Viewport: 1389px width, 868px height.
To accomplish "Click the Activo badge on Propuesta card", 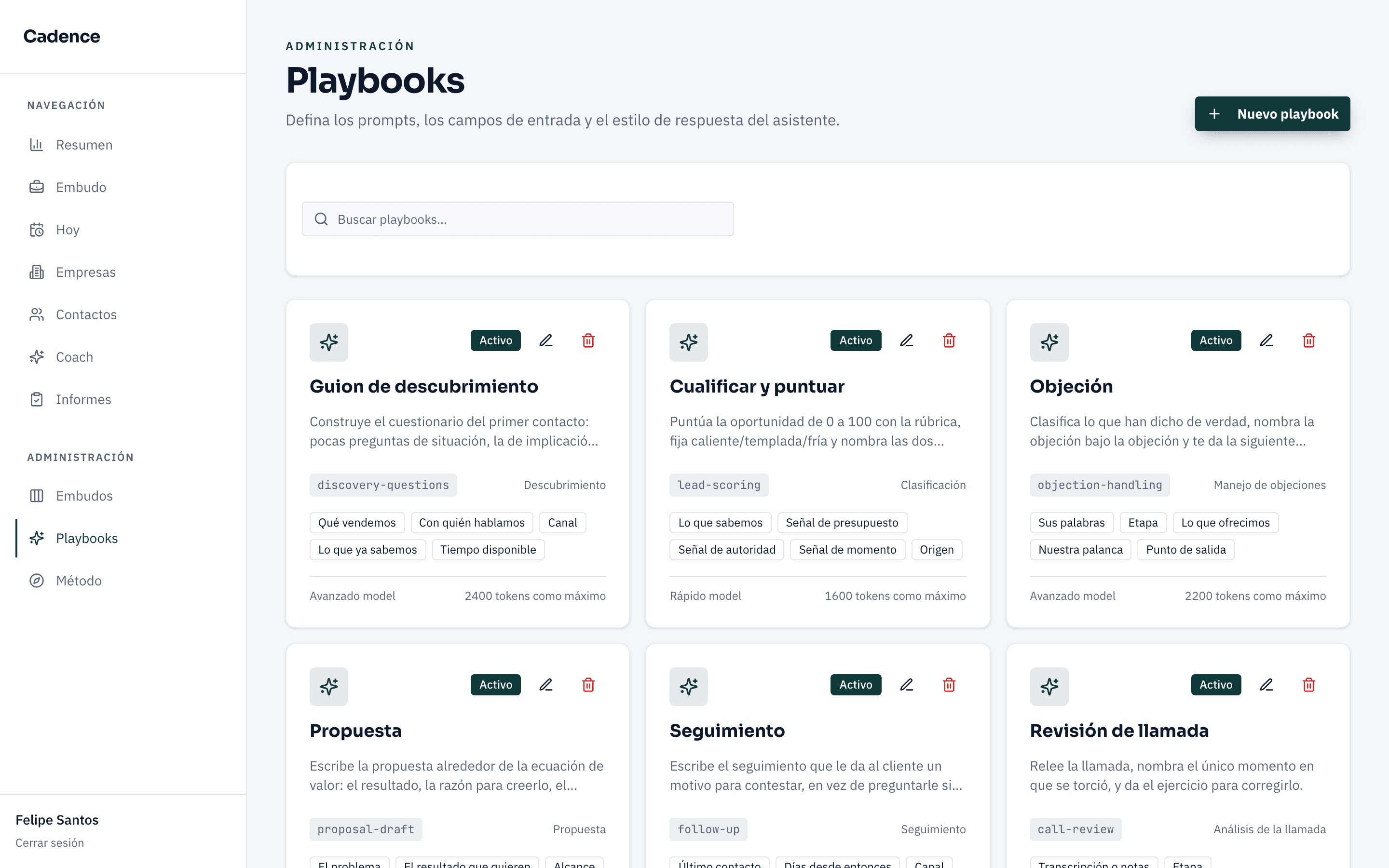I will 496,685.
